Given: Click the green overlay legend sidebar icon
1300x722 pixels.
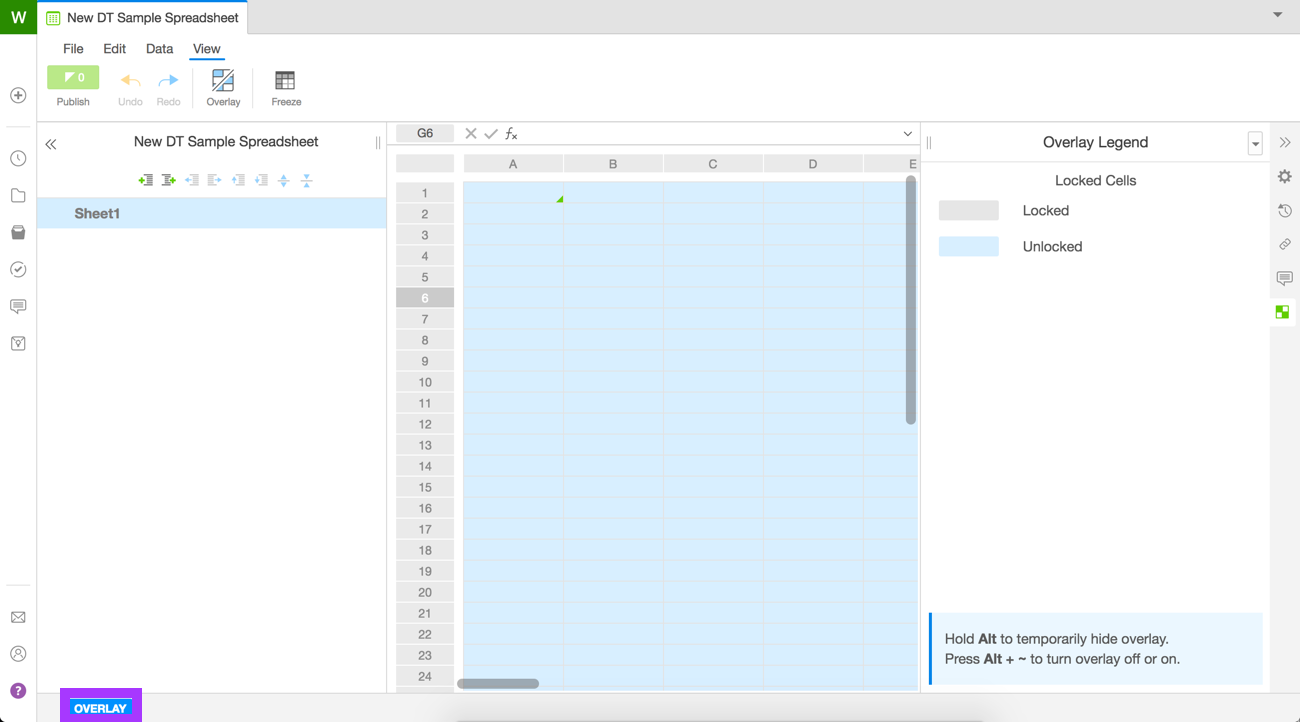Looking at the screenshot, I should [1283, 312].
